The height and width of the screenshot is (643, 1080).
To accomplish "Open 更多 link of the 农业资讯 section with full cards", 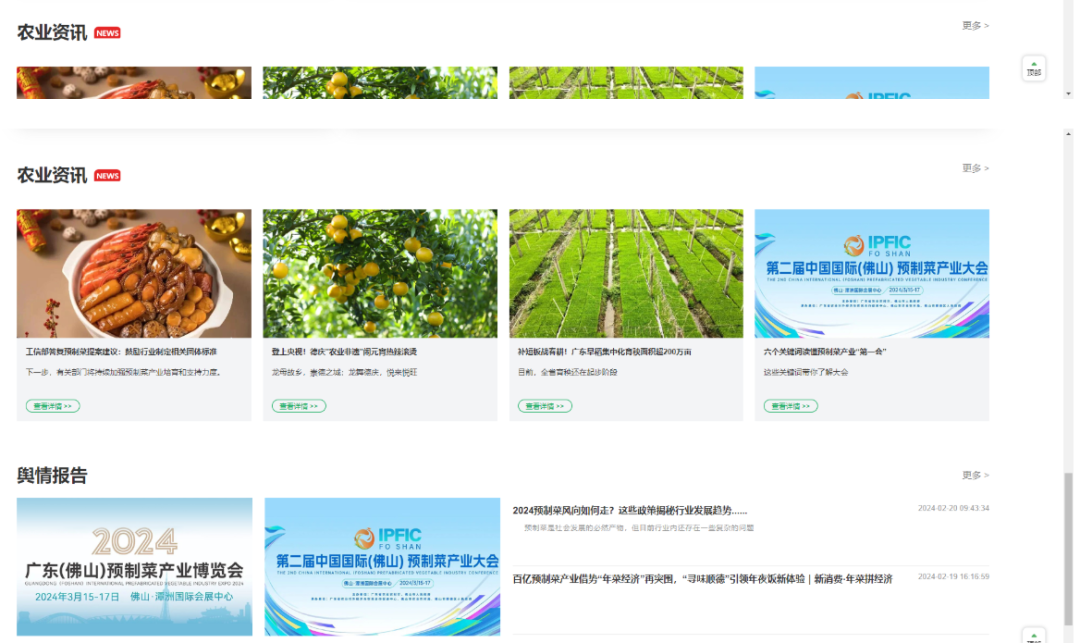I will coord(975,168).
